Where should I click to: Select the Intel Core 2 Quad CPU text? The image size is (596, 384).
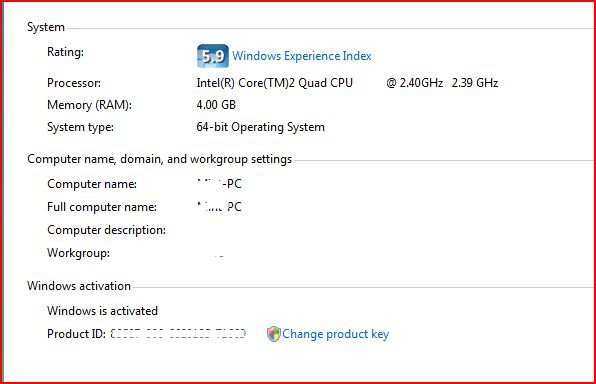274,83
